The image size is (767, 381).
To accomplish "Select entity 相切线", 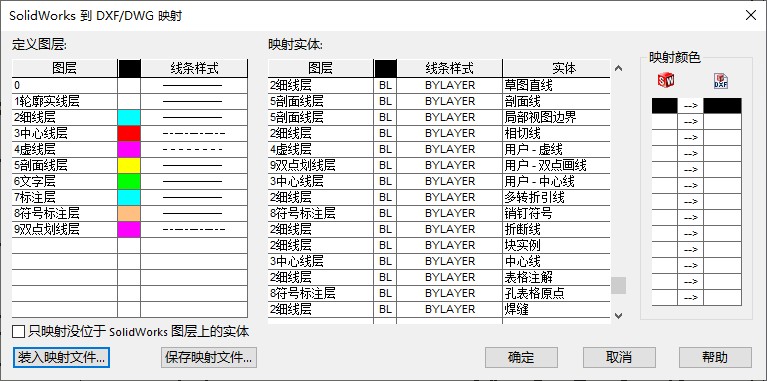I will pyautogui.click(x=557, y=134).
